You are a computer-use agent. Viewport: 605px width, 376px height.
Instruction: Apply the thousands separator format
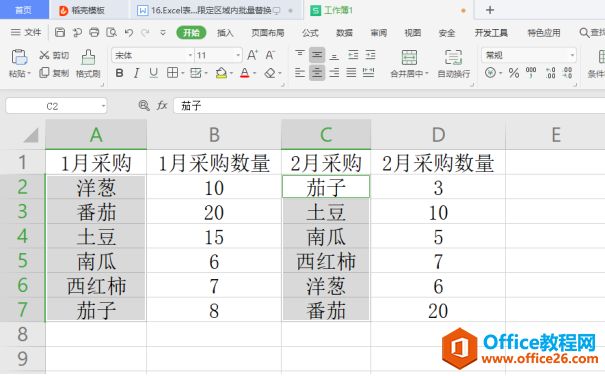click(x=531, y=73)
